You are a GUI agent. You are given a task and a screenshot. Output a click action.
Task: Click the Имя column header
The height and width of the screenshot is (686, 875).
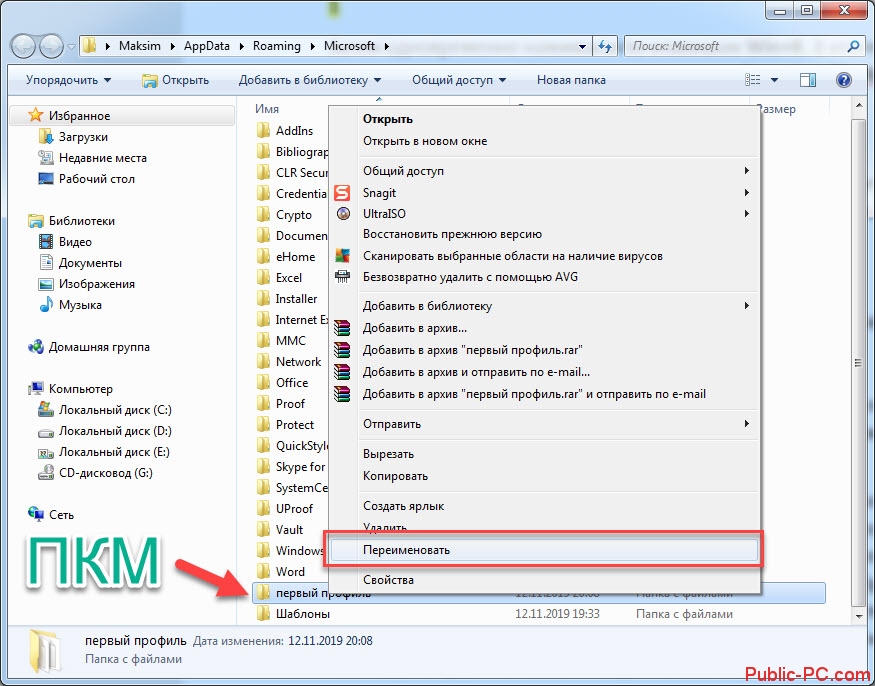(x=267, y=109)
